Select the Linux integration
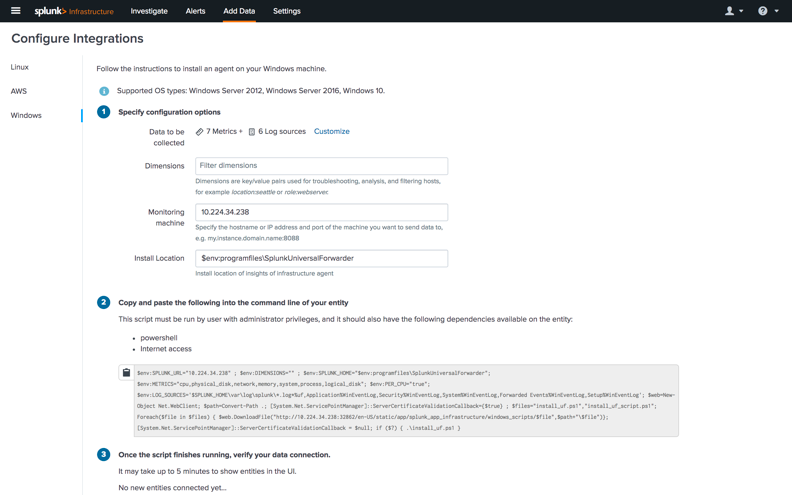This screenshot has height=495, width=792. click(x=20, y=67)
